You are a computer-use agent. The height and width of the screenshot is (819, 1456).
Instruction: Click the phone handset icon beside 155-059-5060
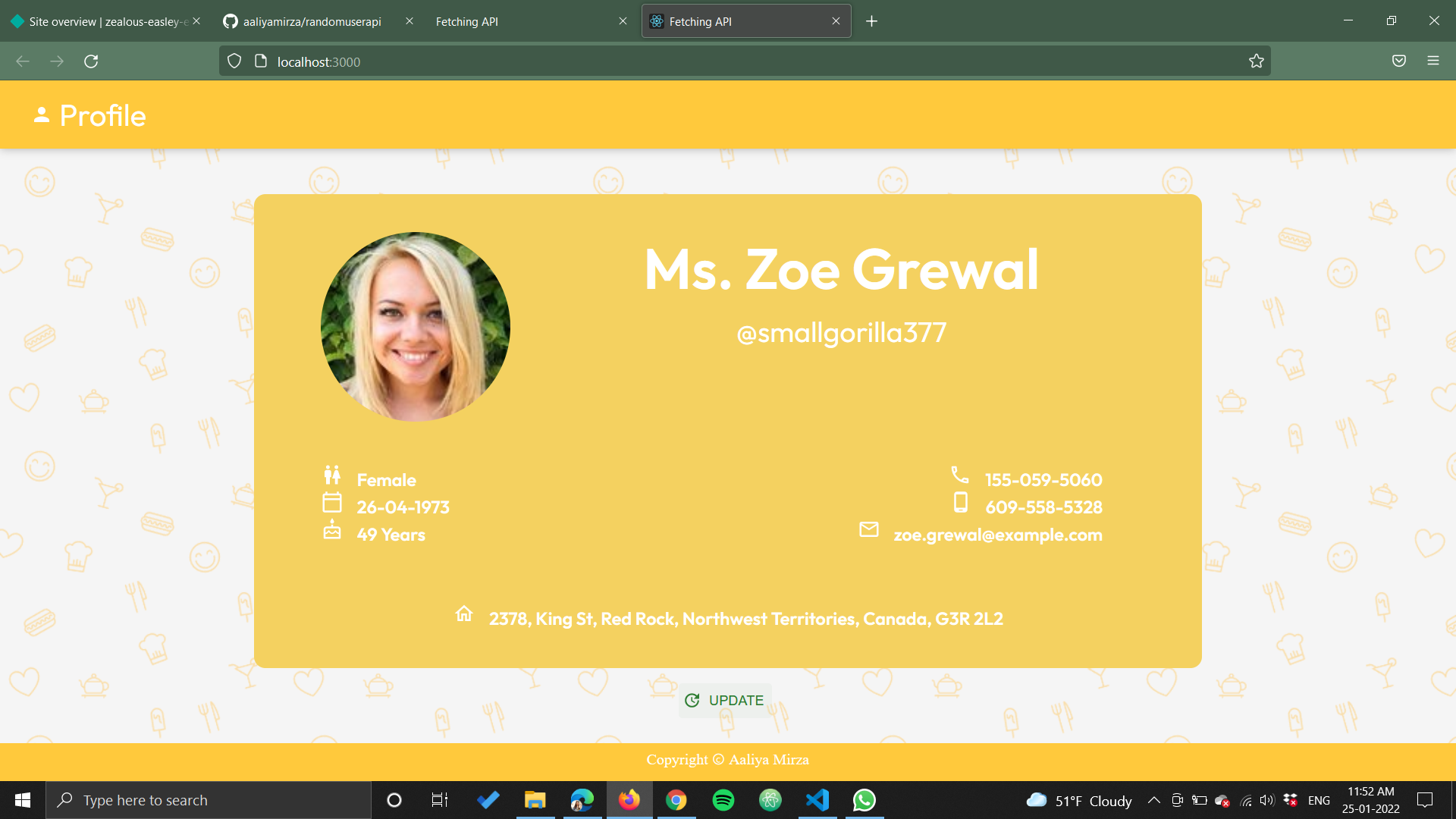(x=960, y=475)
